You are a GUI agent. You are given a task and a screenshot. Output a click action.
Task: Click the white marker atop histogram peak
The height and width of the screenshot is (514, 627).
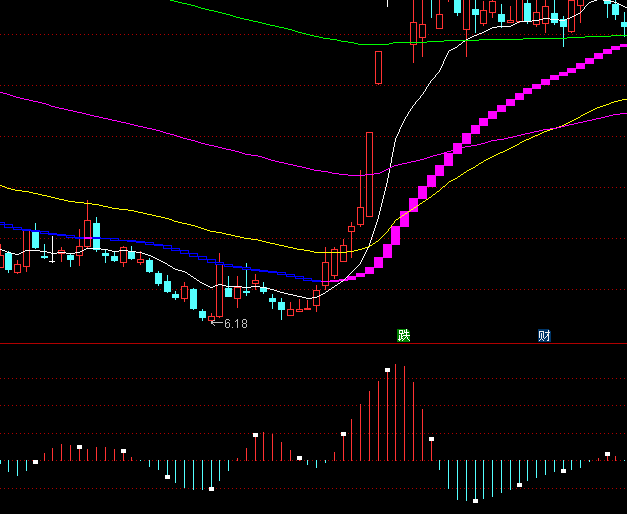(388, 368)
